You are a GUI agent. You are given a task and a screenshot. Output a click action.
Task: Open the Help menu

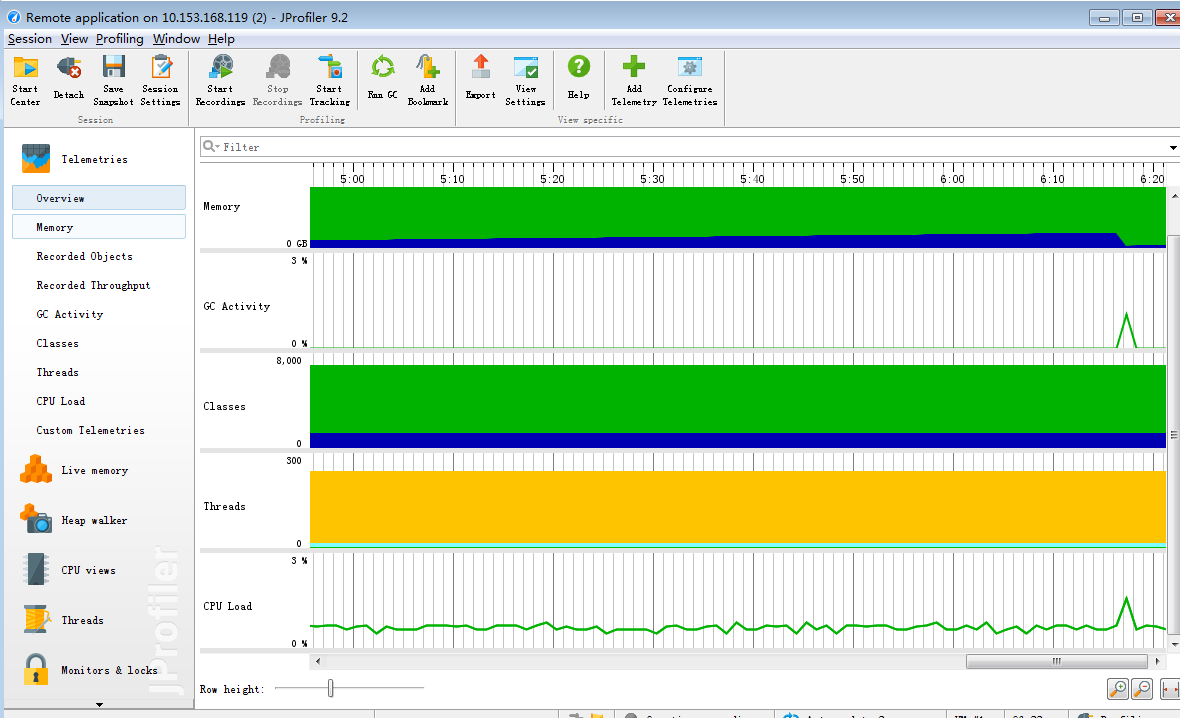[x=221, y=38]
